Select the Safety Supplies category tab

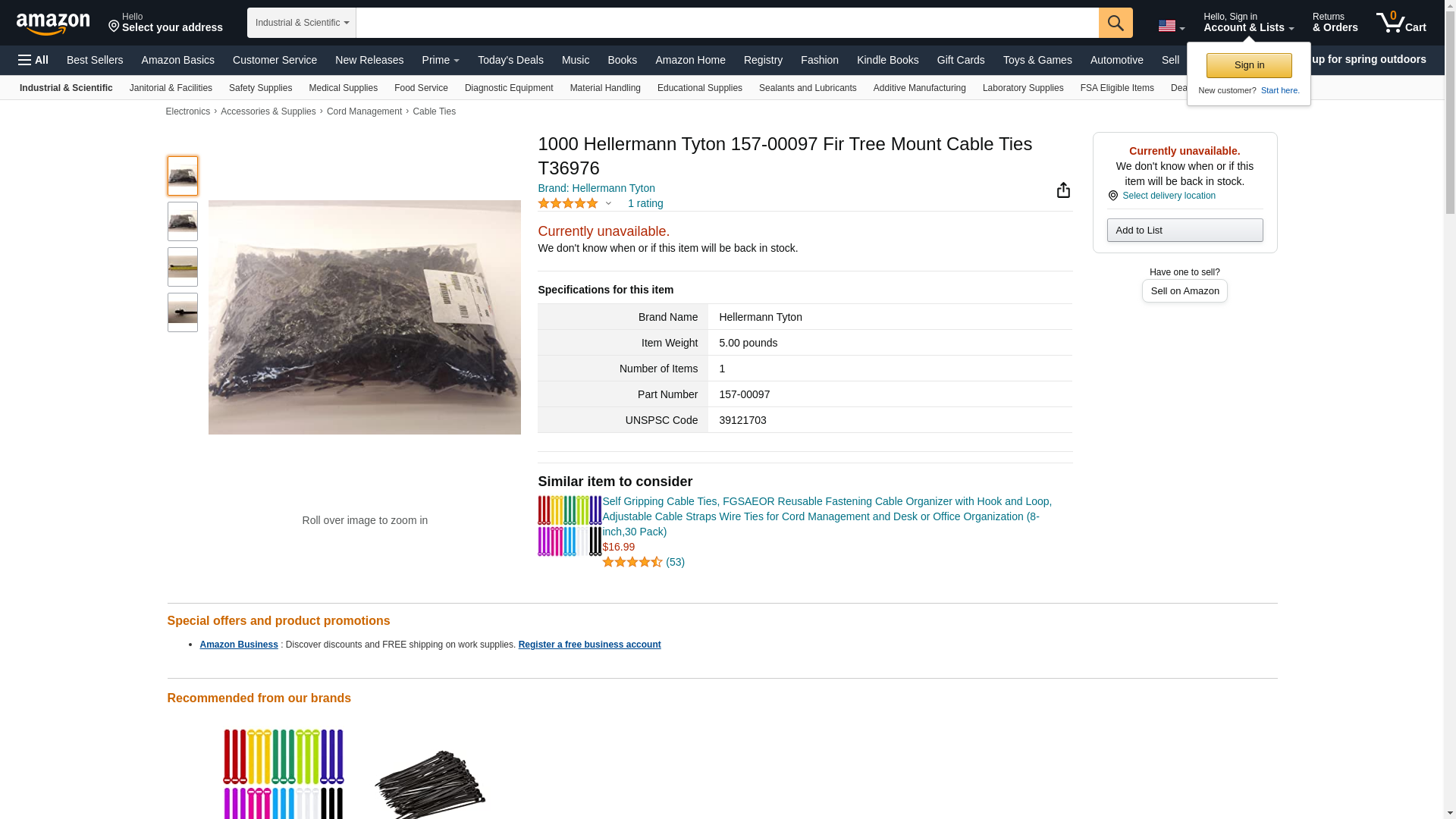click(260, 88)
